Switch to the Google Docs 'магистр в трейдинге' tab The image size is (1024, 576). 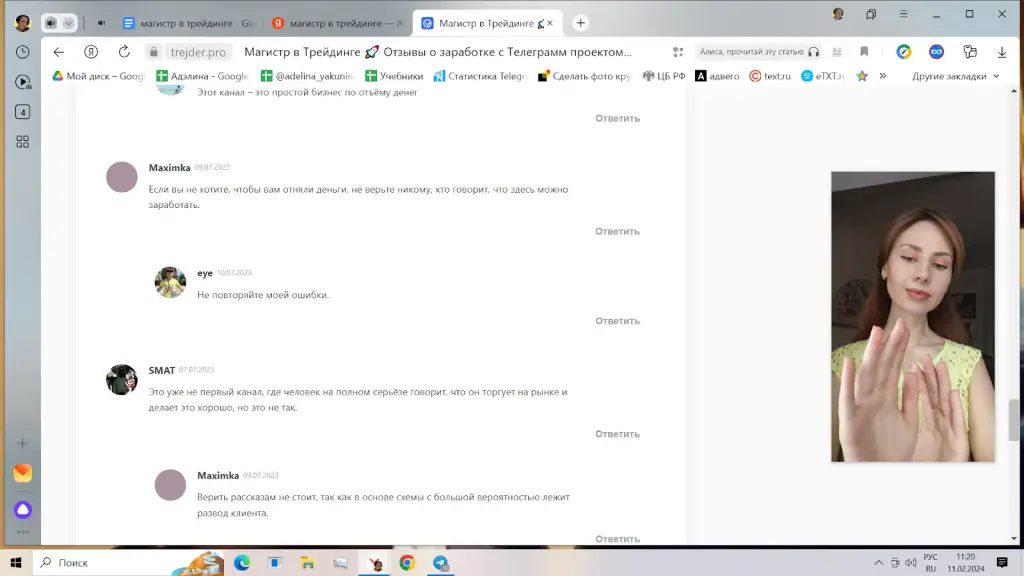(x=189, y=23)
